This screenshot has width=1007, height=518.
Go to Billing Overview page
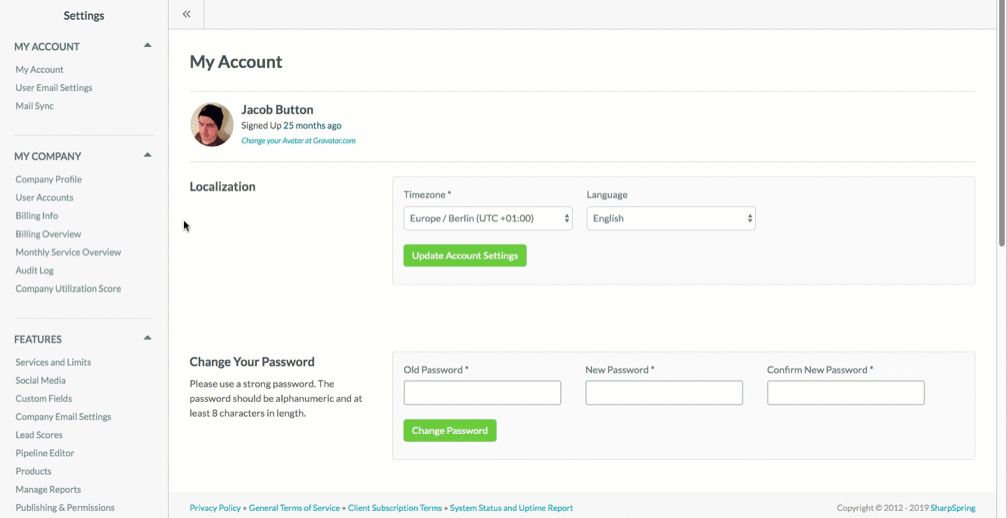coord(48,234)
